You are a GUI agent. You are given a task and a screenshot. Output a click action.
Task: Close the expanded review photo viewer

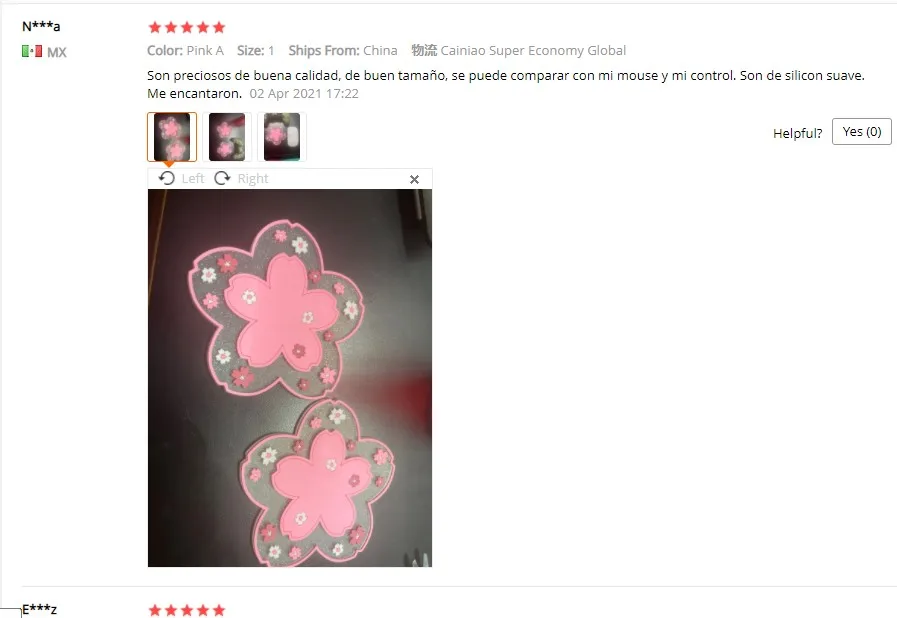click(x=415, y=180)
